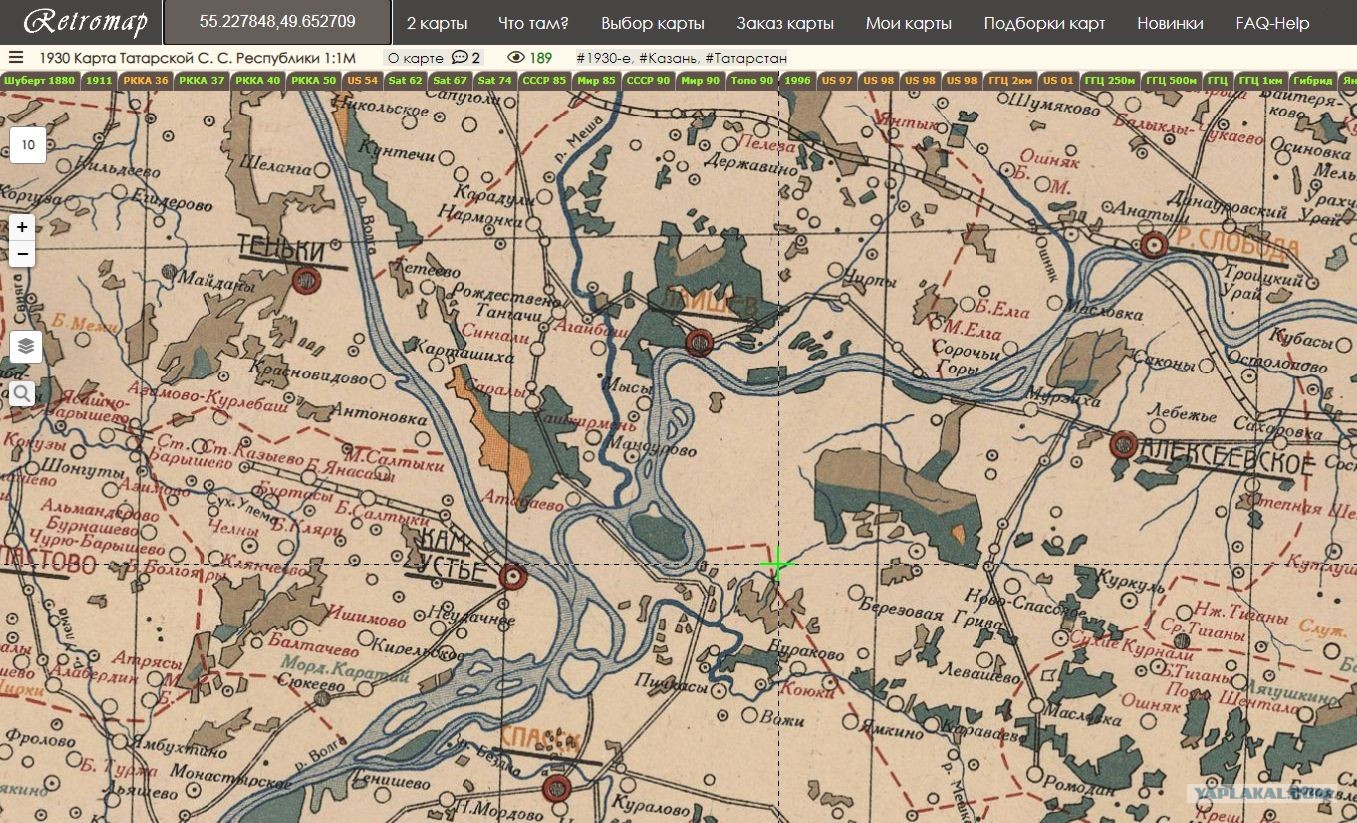This screenshot has width=1357, height=823.
Task: Open the "РККА 37" map tab
Action: [x=202, y=80]
